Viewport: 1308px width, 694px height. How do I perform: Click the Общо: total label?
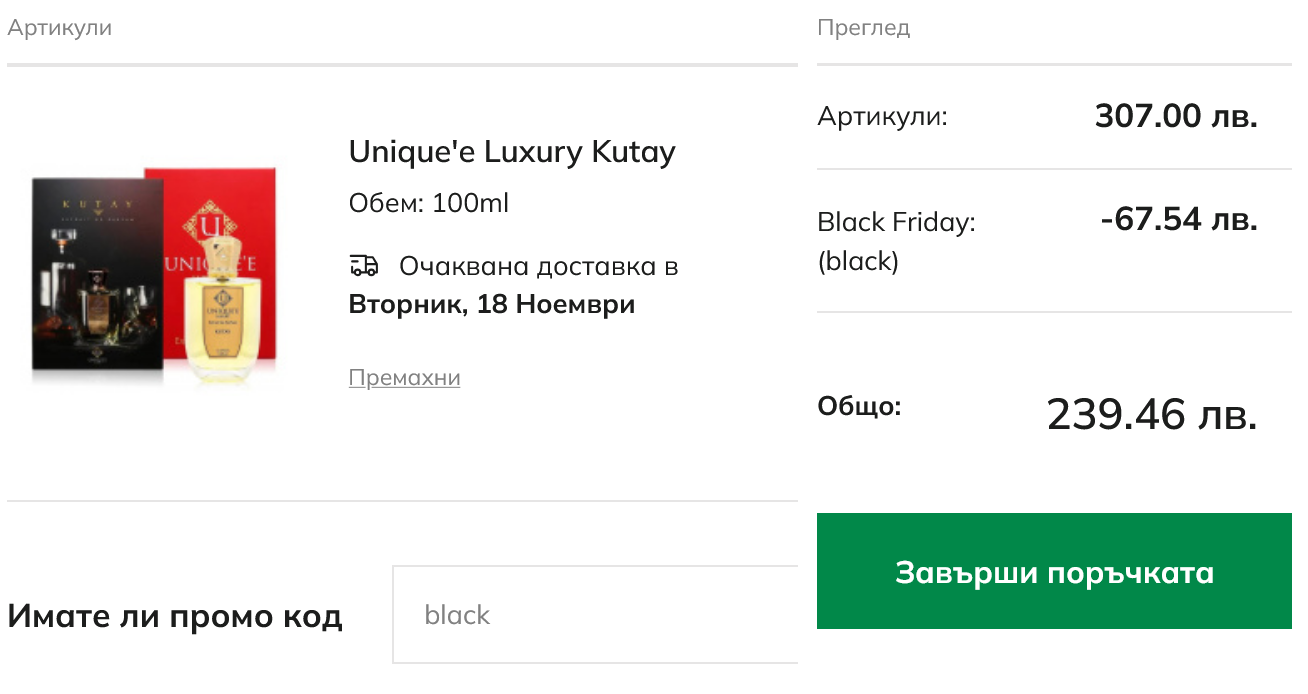pos(859,407)
